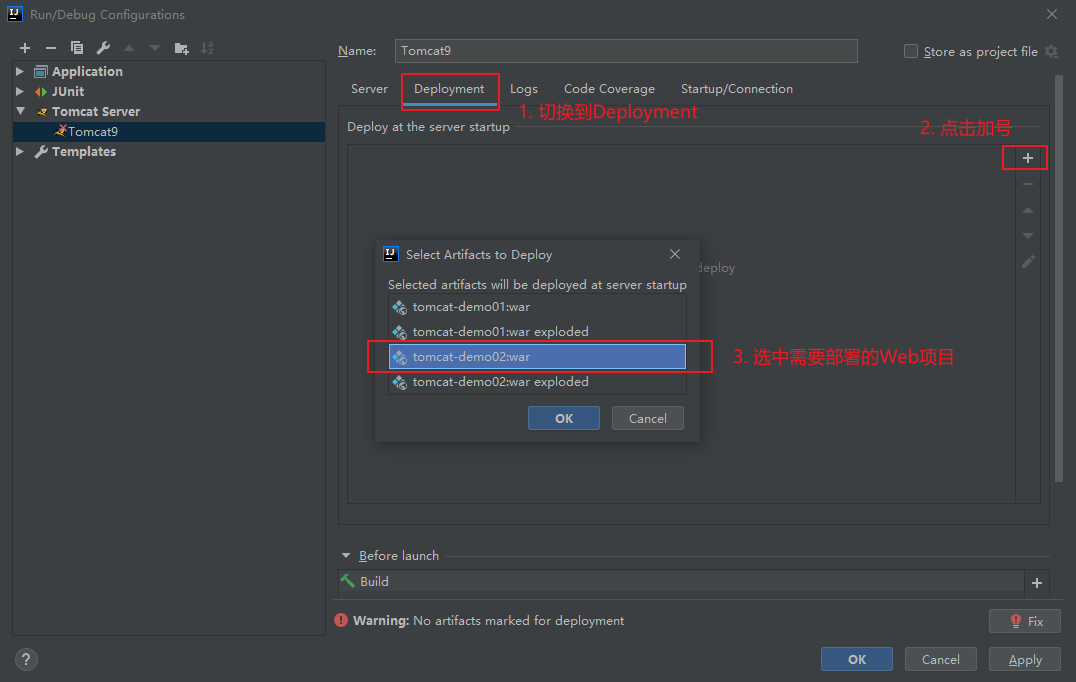Select the Tomcat Server tree item

point(169,111)
